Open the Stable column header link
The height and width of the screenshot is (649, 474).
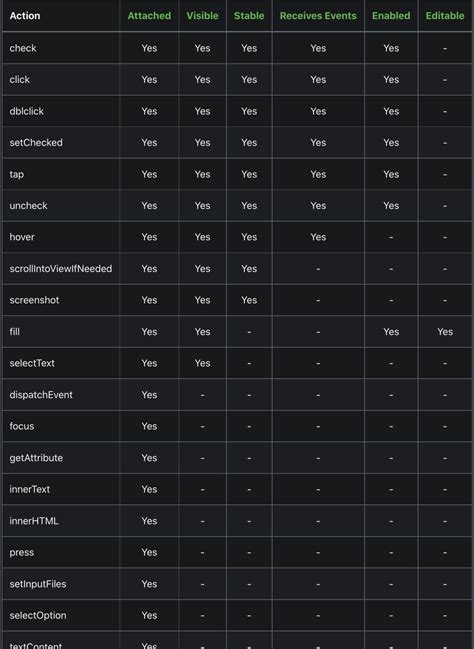click(x=249, y=16)
